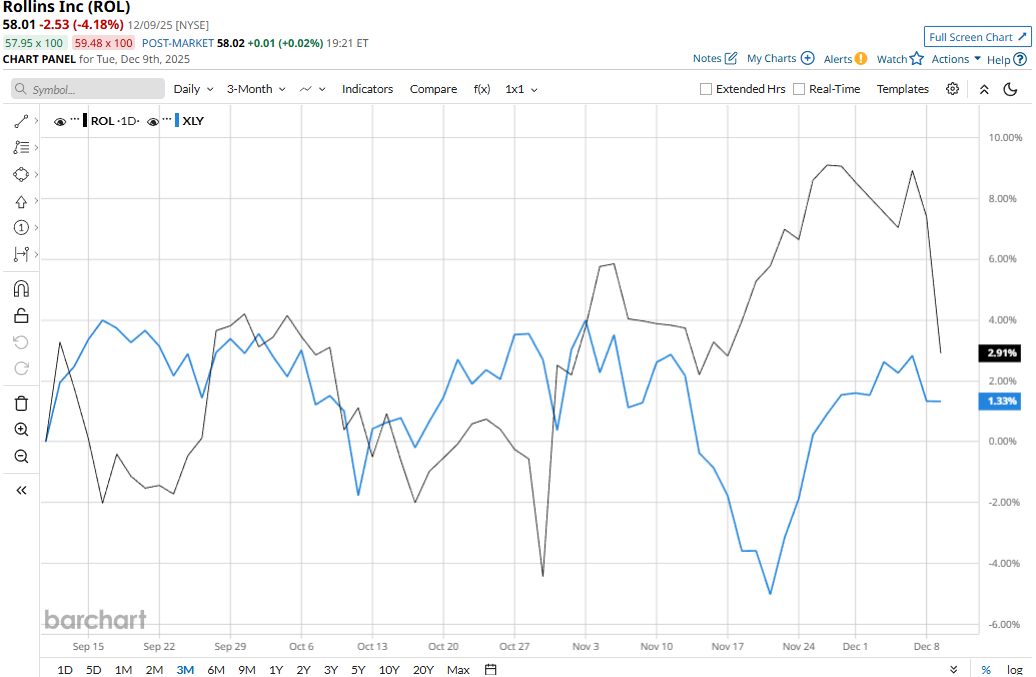Click the Notes edit icon
This screenshot has height=677, width=1036.
731,58
